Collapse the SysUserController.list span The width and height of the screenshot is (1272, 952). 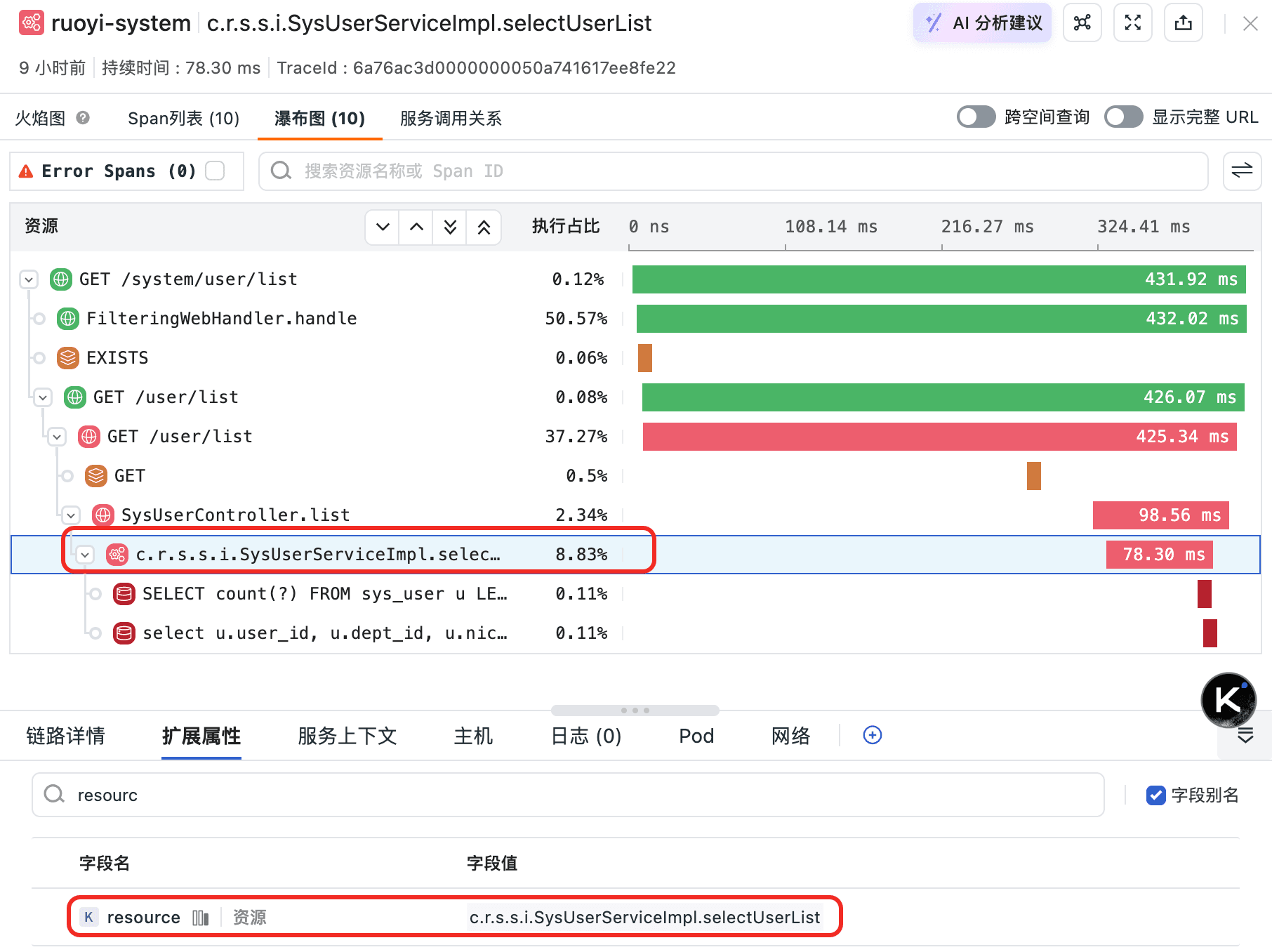click(71, 515)
